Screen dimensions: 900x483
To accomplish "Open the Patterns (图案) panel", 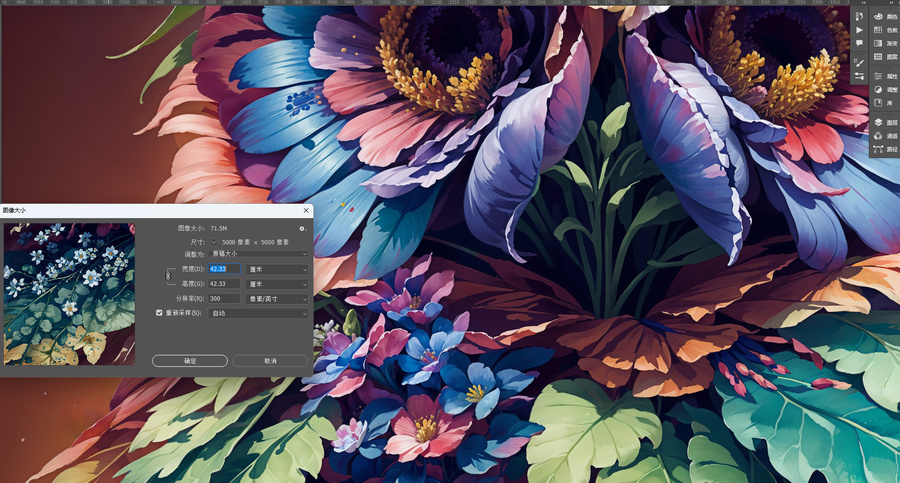I will [885, 56].
